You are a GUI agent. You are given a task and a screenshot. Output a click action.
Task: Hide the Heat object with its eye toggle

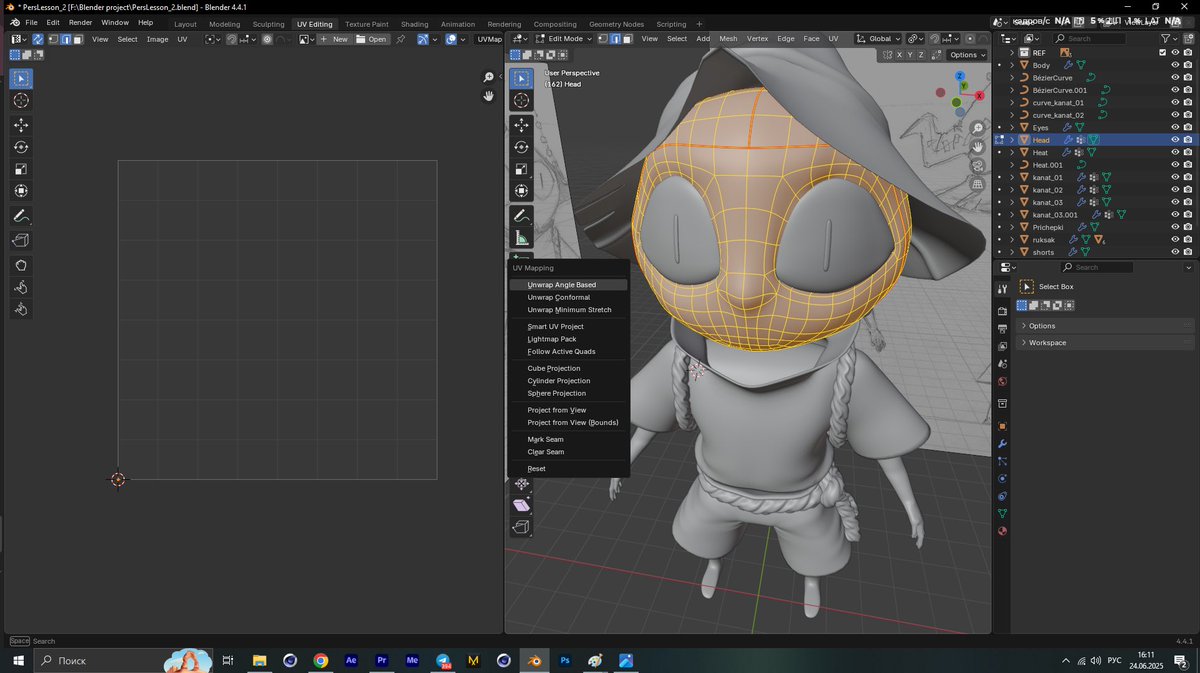1174,152
